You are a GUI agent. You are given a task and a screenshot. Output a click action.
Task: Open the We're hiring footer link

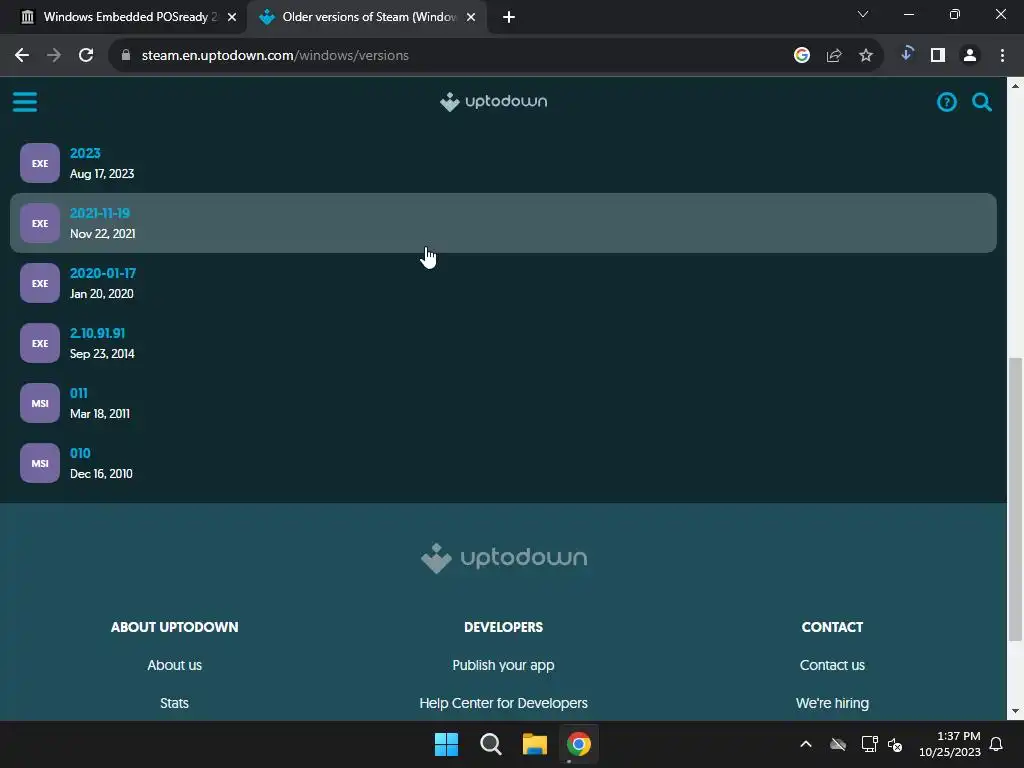[832, 703]
